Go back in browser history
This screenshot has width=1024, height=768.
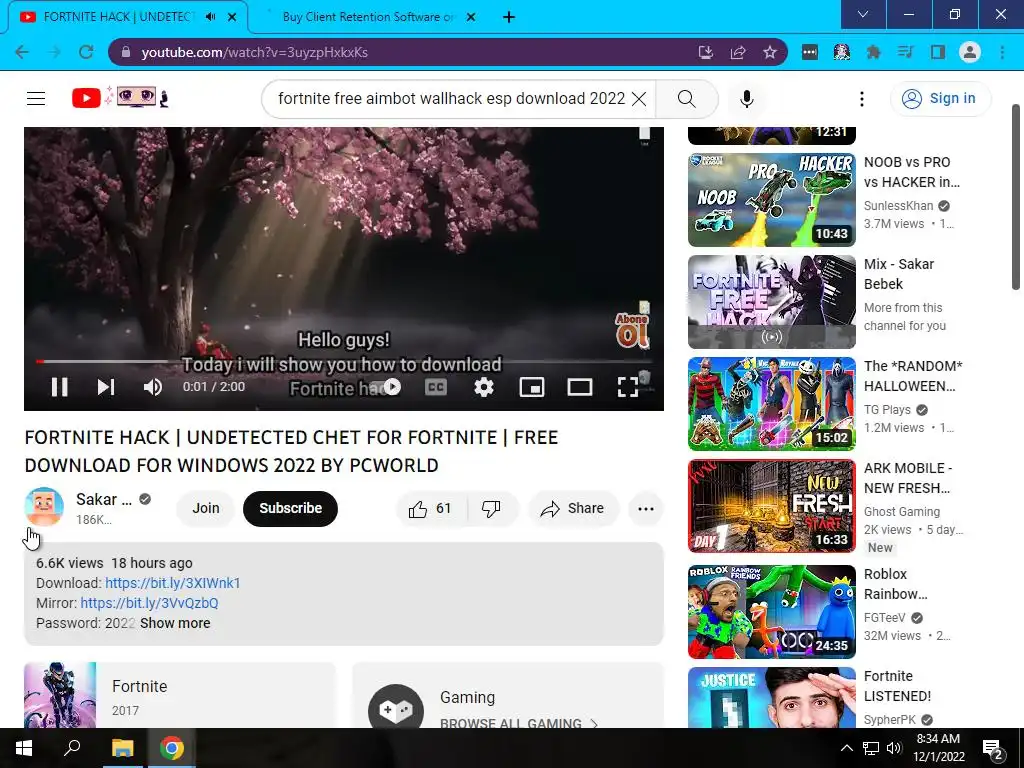click(22, 52)
